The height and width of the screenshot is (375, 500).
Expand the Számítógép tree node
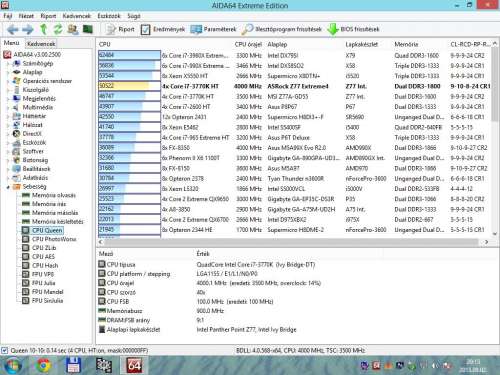click(x=8, y=63)
